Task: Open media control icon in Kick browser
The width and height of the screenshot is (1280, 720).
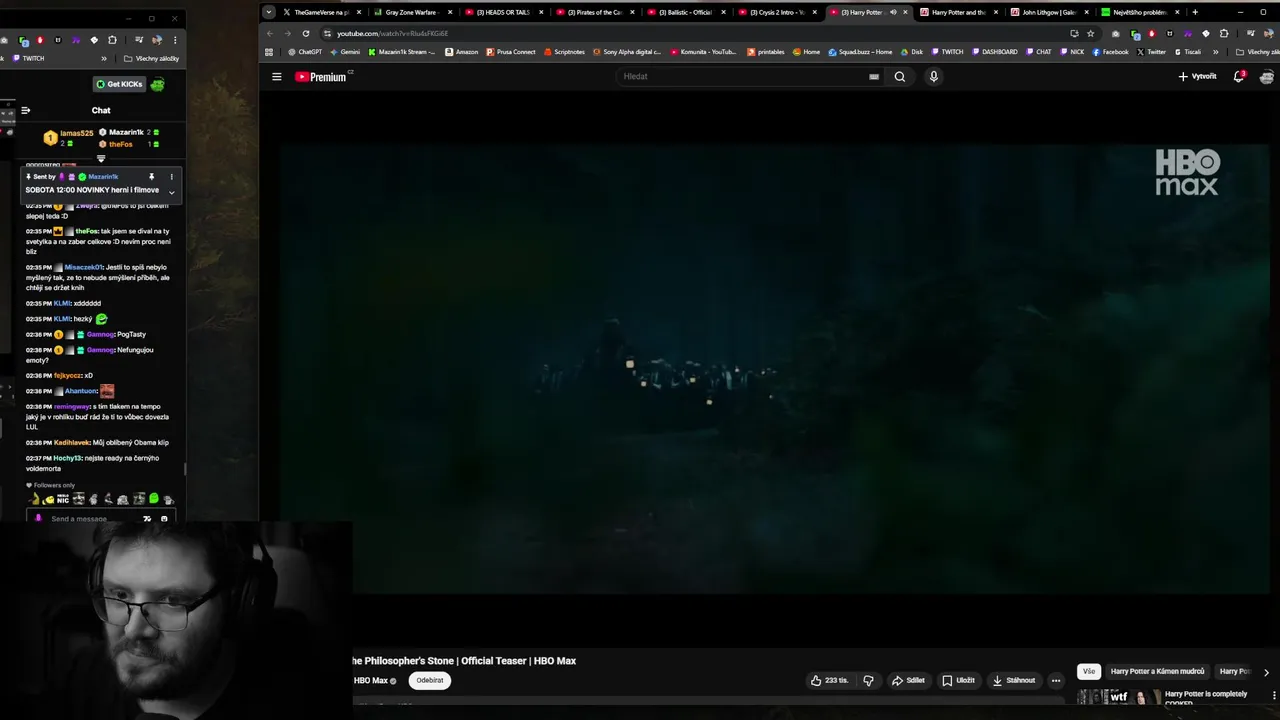Action: (x=139, y=40)
